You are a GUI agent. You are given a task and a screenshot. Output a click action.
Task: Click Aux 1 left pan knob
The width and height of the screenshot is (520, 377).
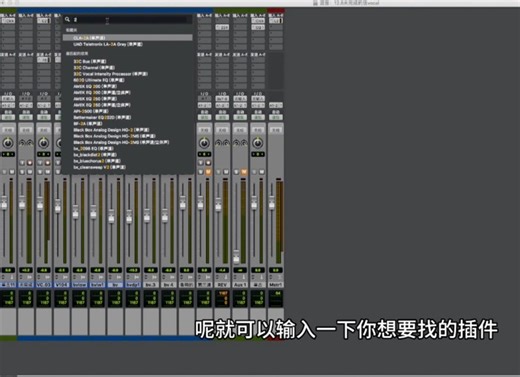pyautogui.click(x=236, y=143)
